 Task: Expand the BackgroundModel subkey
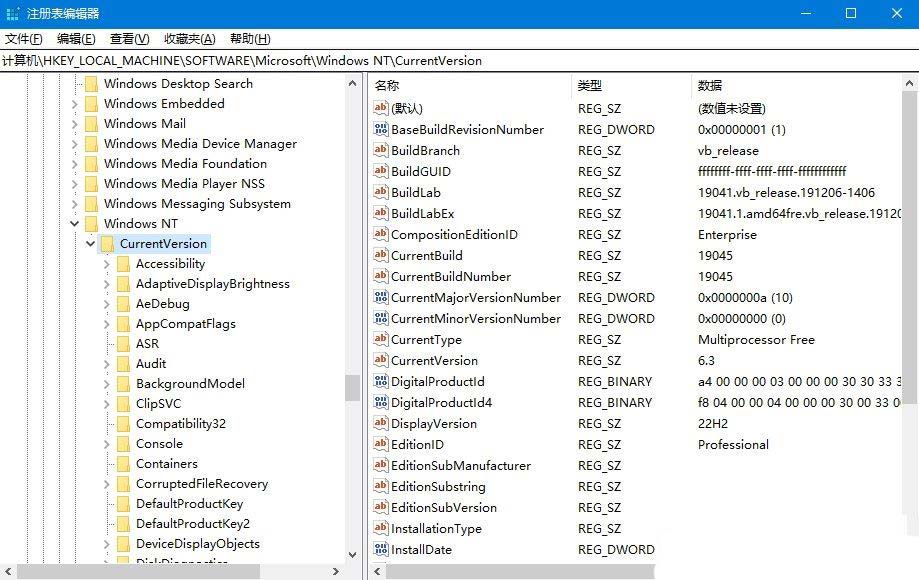pos(107,384)
